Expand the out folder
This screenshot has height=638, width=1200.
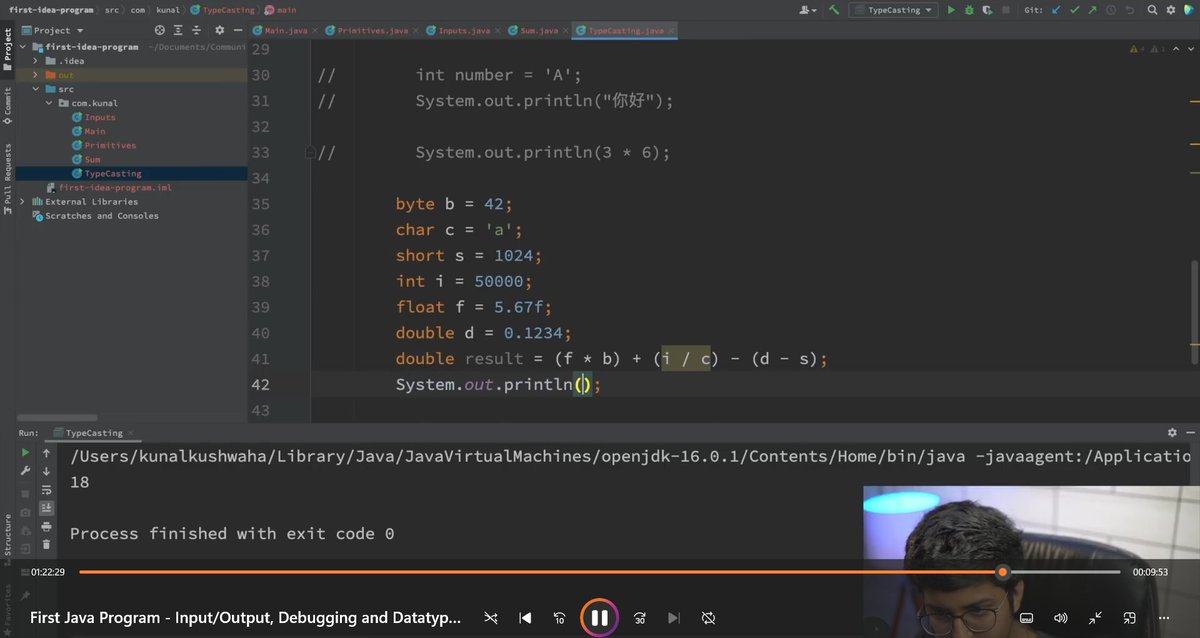pyautogui.click(x=36, y=75)
